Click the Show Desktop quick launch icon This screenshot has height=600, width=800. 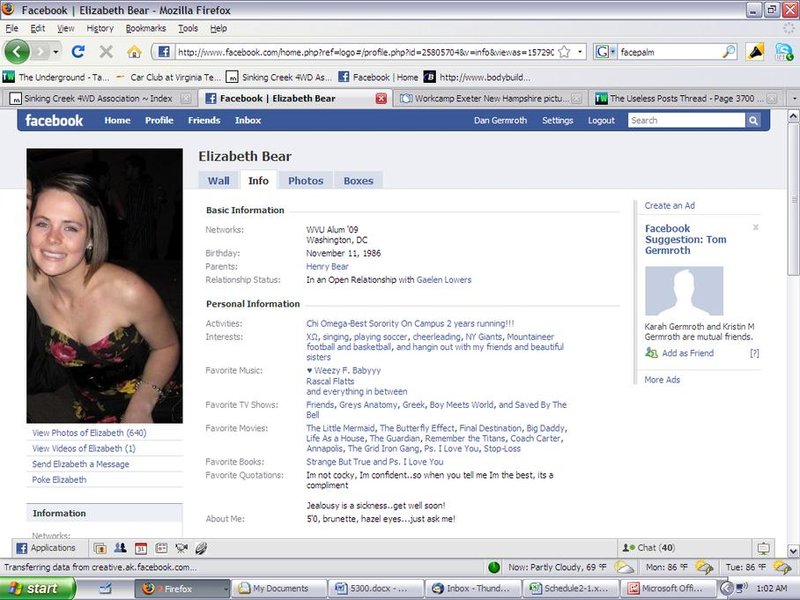click(x=106, y=588)
